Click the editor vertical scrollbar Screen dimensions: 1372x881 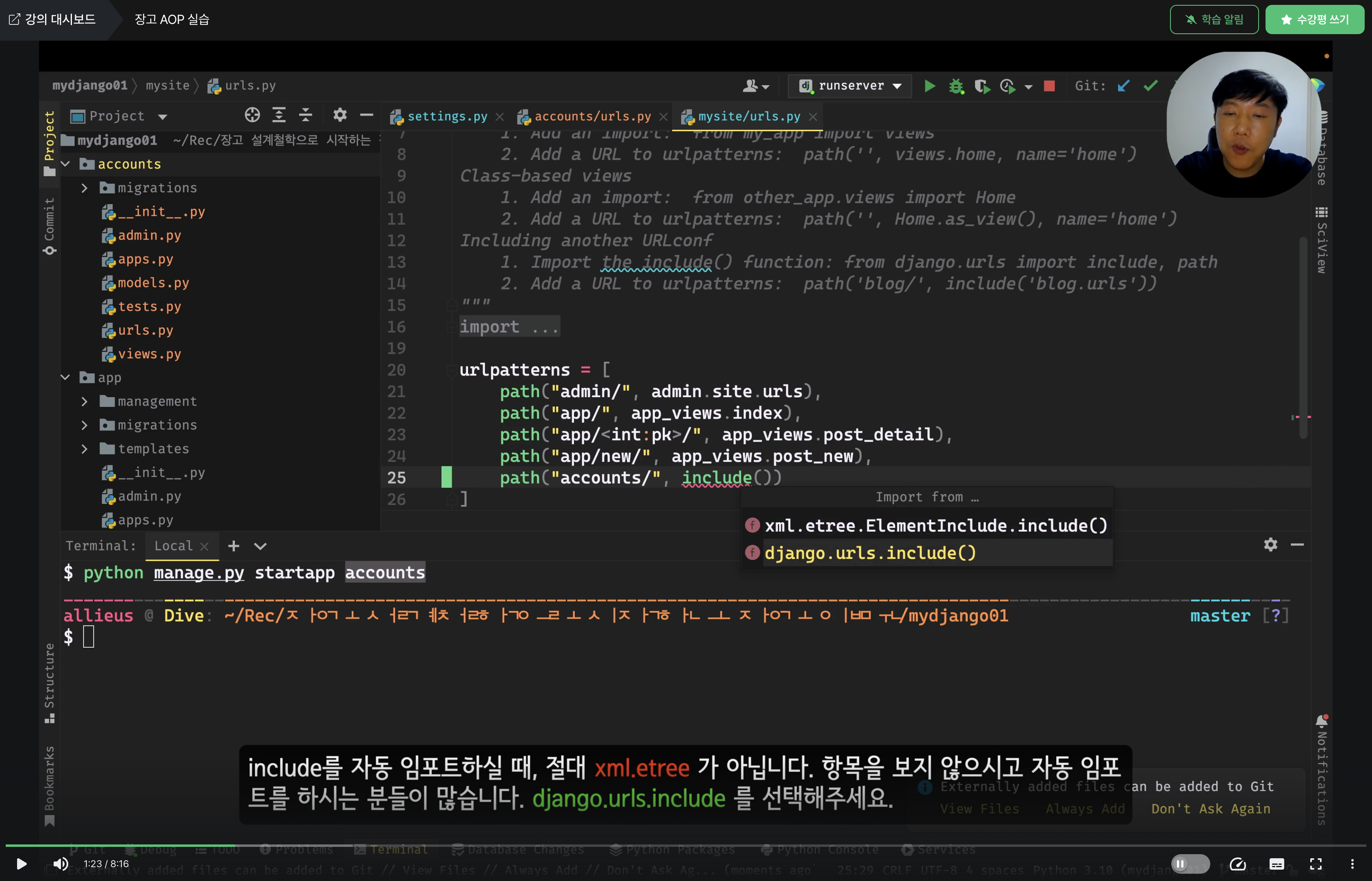click(x=1303, y=338)
